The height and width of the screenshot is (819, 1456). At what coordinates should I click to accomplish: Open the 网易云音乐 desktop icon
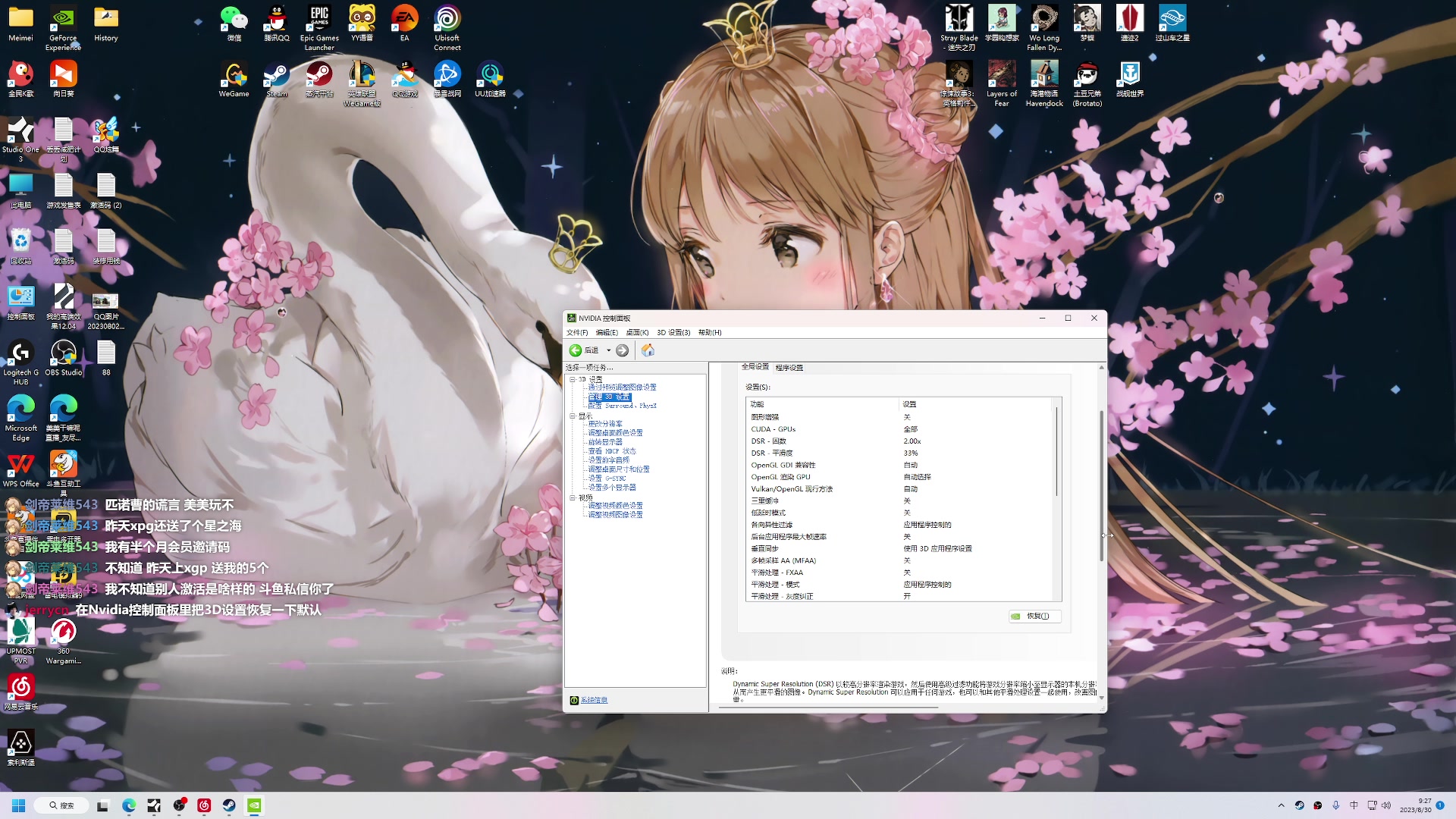coord(20,692)
